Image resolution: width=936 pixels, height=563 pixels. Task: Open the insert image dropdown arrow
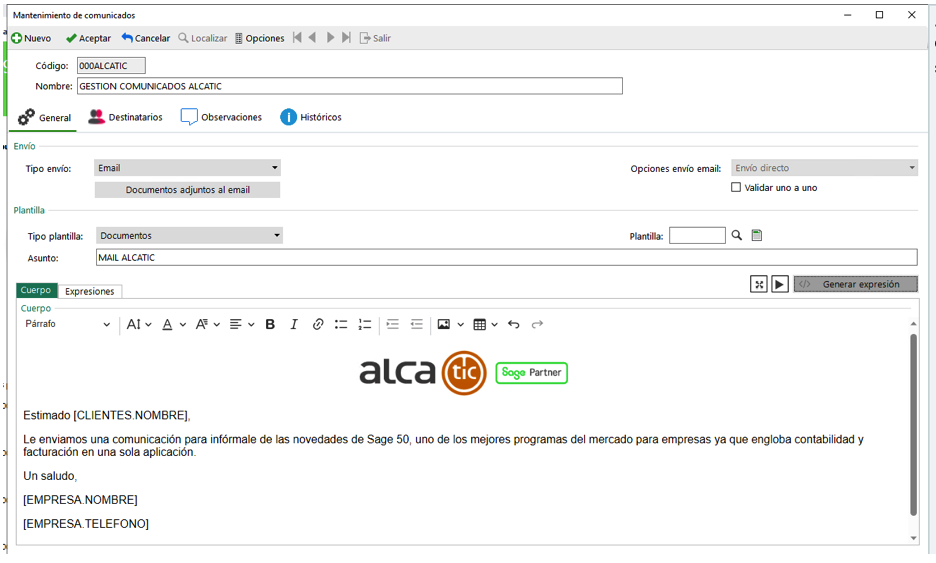tap(460, 325)
